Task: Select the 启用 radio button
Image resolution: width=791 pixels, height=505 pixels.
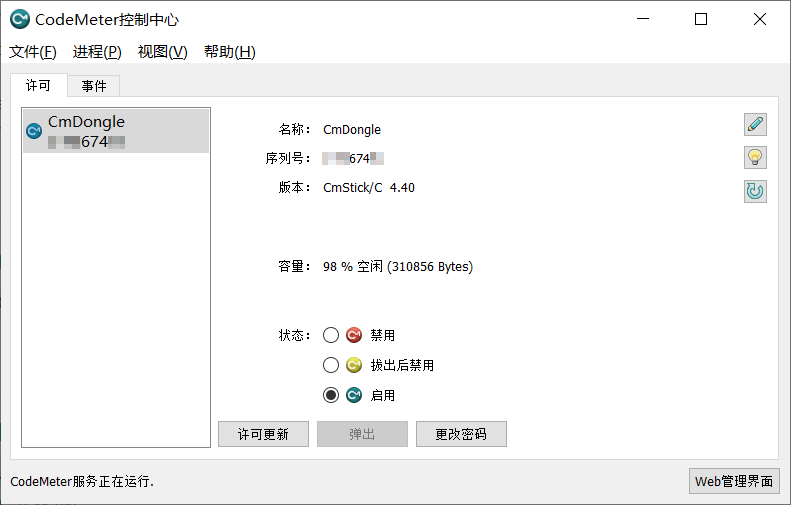Action: [x=331, y=395]
